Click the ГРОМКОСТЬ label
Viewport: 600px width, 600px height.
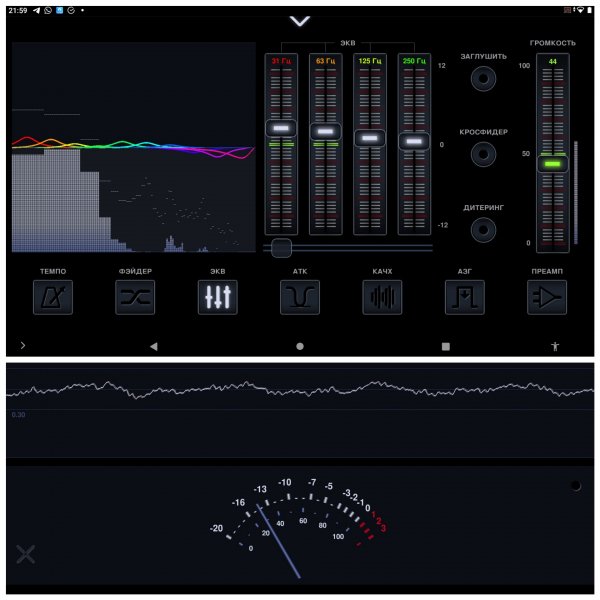(553, 43)
